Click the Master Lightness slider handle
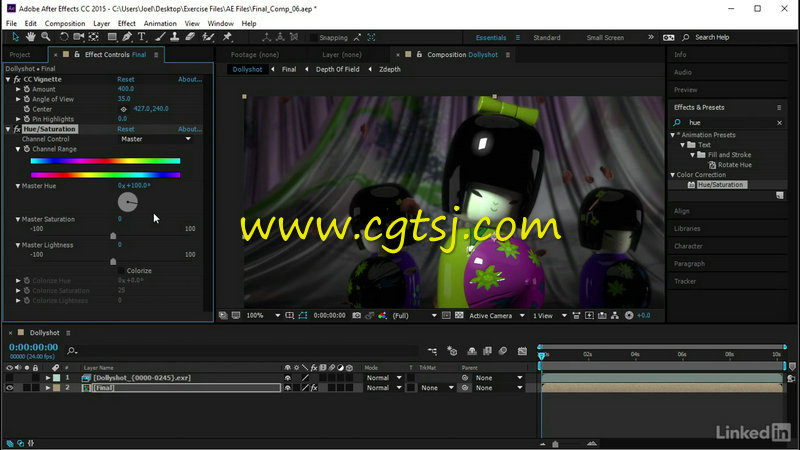This screenshot has width=800, height=450. (x=113, y=261)
